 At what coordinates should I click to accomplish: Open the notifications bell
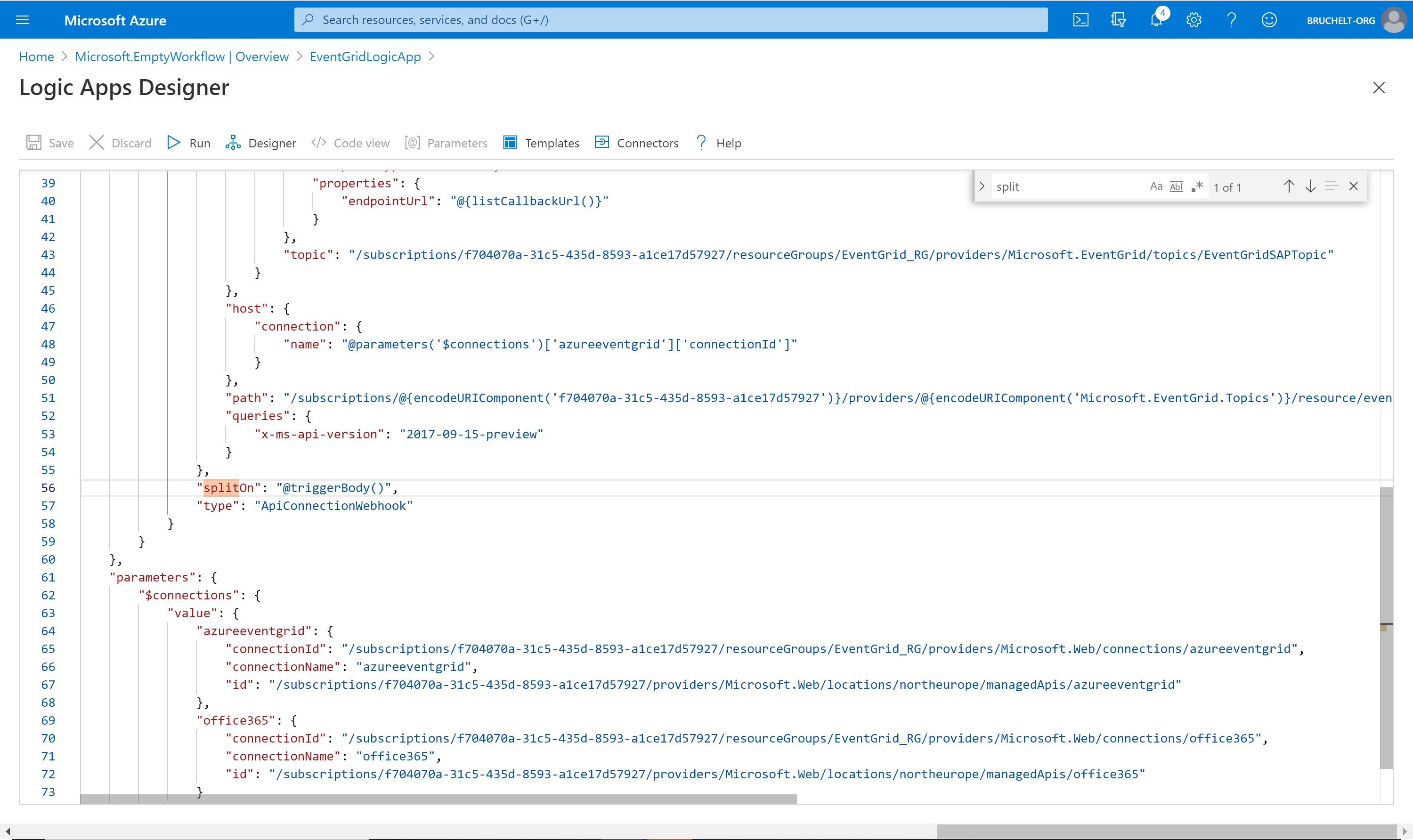click(1155, 20)
